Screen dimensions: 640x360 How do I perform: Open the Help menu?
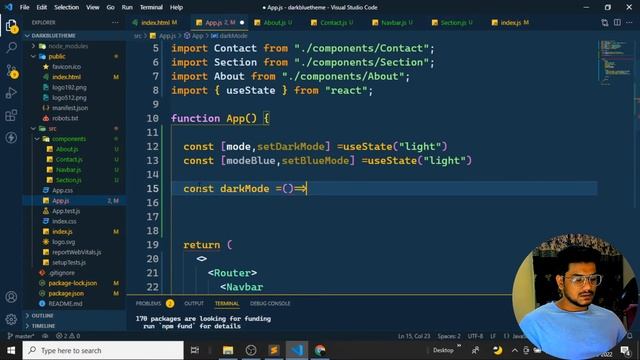point(176,7)
